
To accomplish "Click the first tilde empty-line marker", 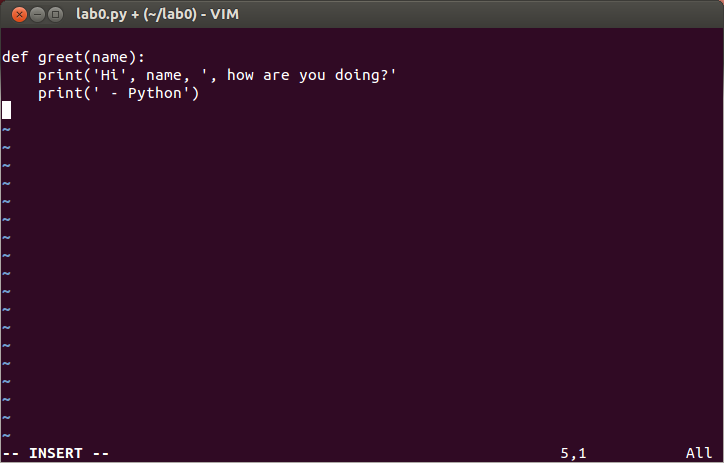I will [6, 129].
